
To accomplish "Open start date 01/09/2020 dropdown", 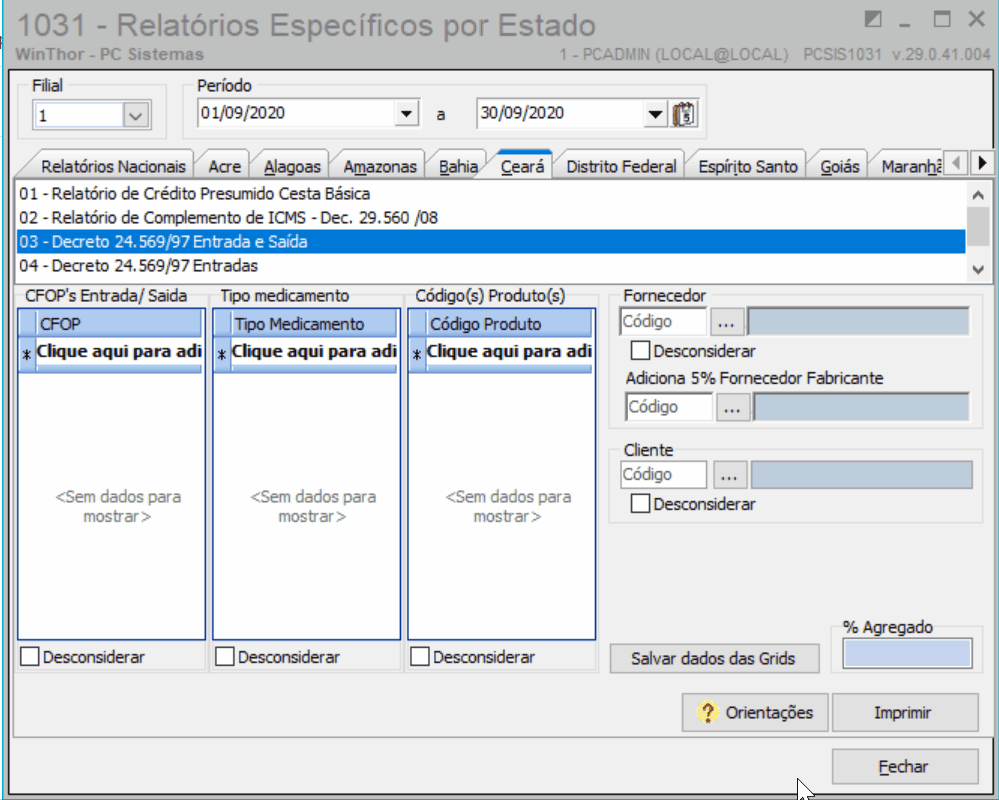I will point(406,114).
